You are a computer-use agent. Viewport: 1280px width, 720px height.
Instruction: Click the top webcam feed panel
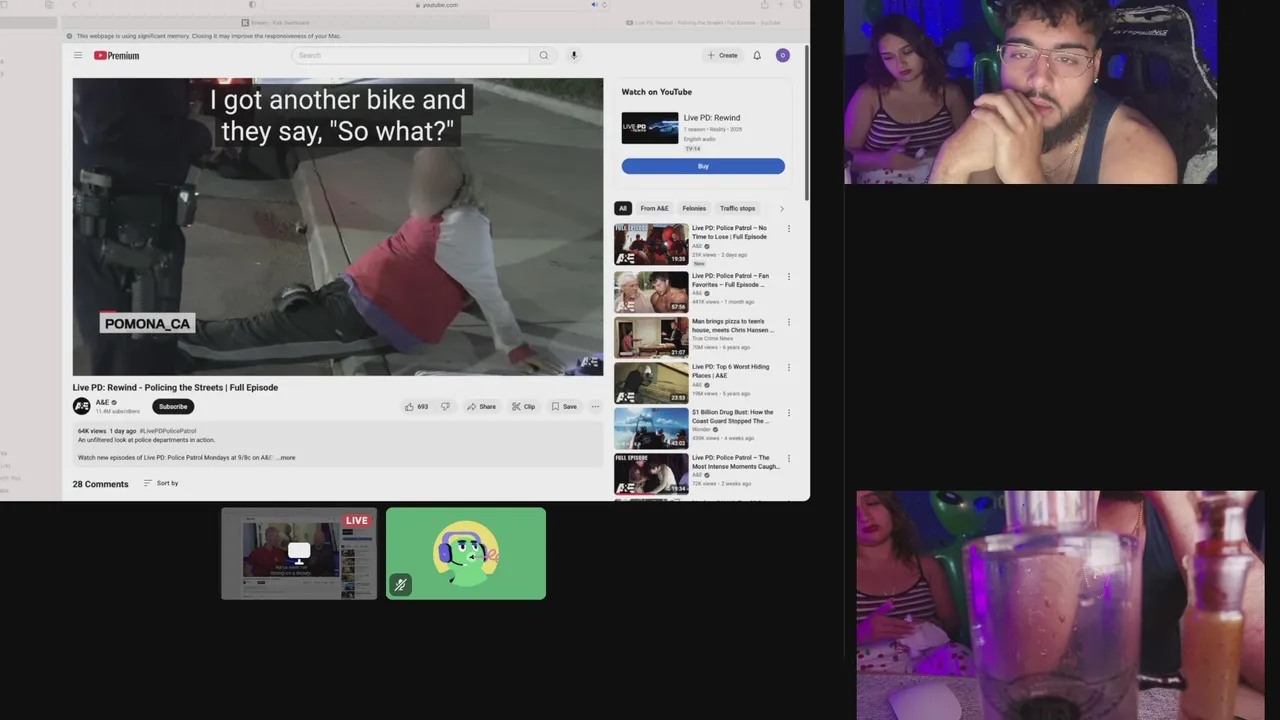(1030, 92)
